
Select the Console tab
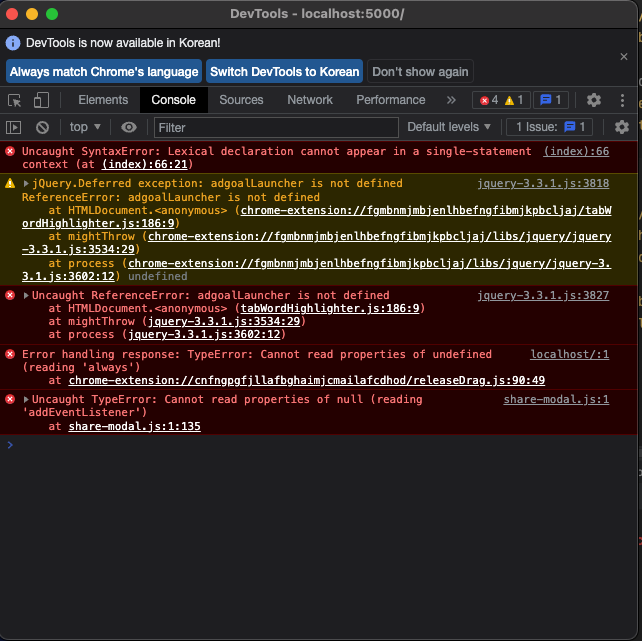[174, 100]
